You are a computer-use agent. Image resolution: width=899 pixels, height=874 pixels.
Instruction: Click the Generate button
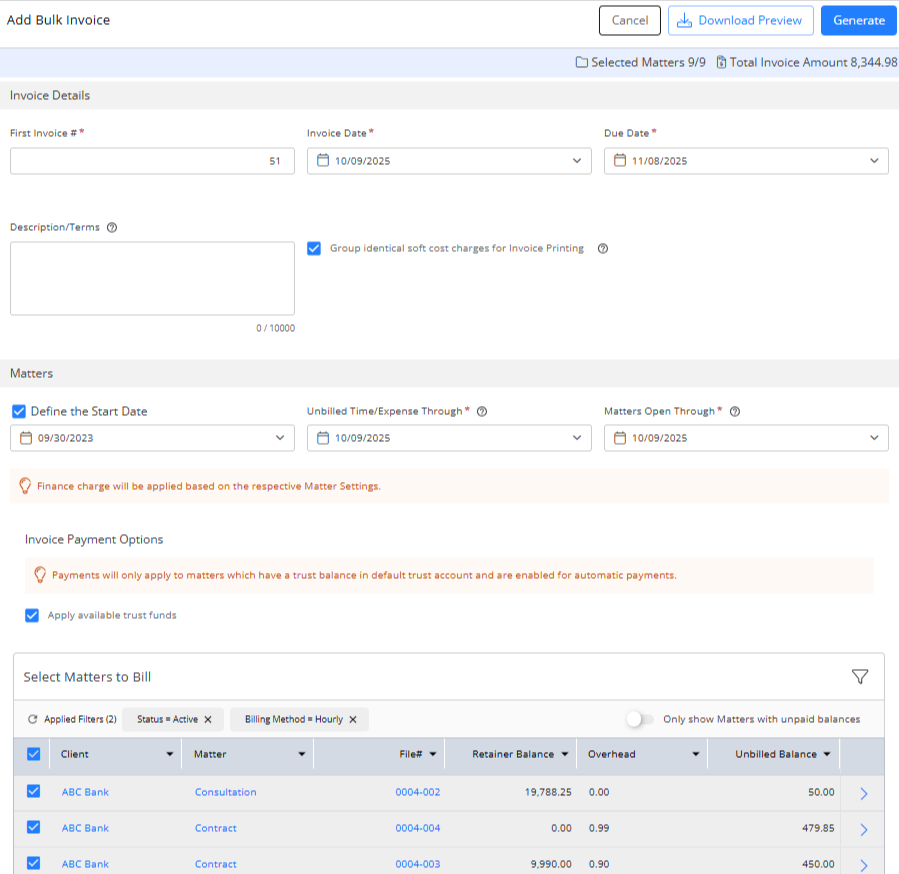[x=858, y=20]
